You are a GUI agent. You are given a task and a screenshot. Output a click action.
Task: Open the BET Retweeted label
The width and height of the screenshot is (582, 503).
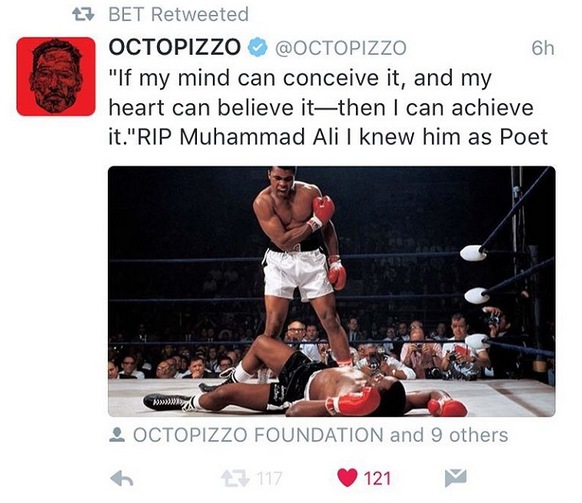coord(179,14)
